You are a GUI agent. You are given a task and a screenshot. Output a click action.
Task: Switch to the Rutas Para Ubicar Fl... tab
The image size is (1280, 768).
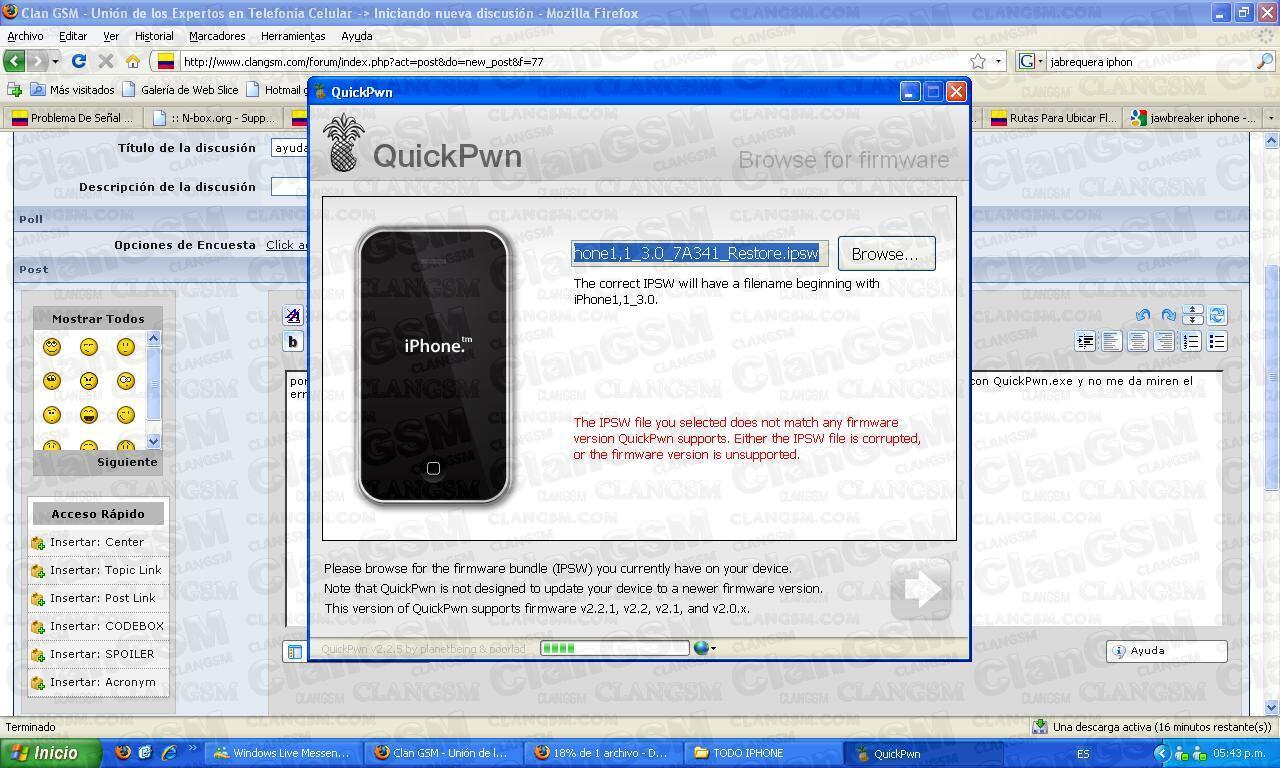[1053, 118]
